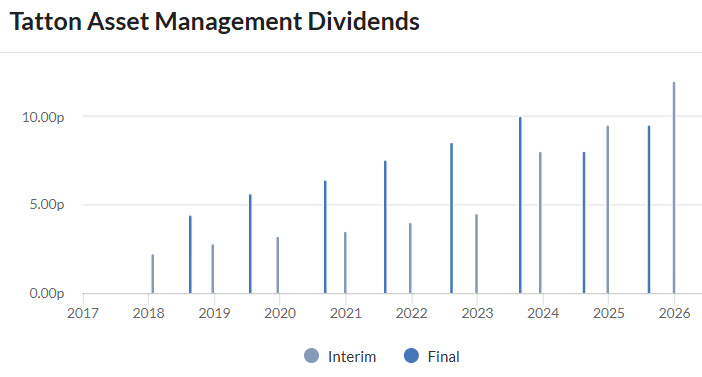The height and width of the screenshot is (377, 702).
Task: Toggle the Final series legend entry
Action: 432,356
